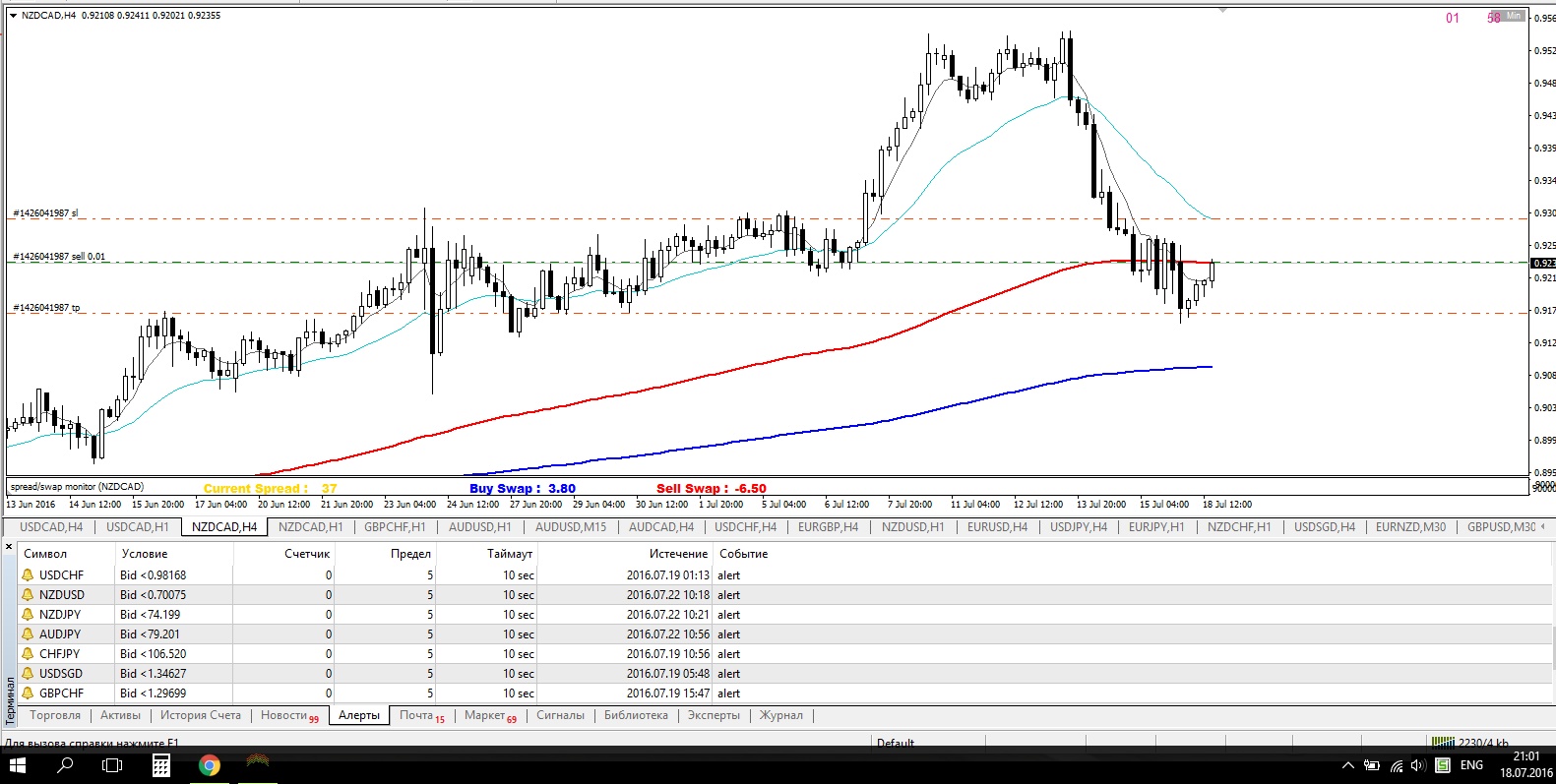This screenshot has width=1556, height=784.
Task: Switch to the USDCAD,H1 chart tab
Action: (x=137, y=527)
